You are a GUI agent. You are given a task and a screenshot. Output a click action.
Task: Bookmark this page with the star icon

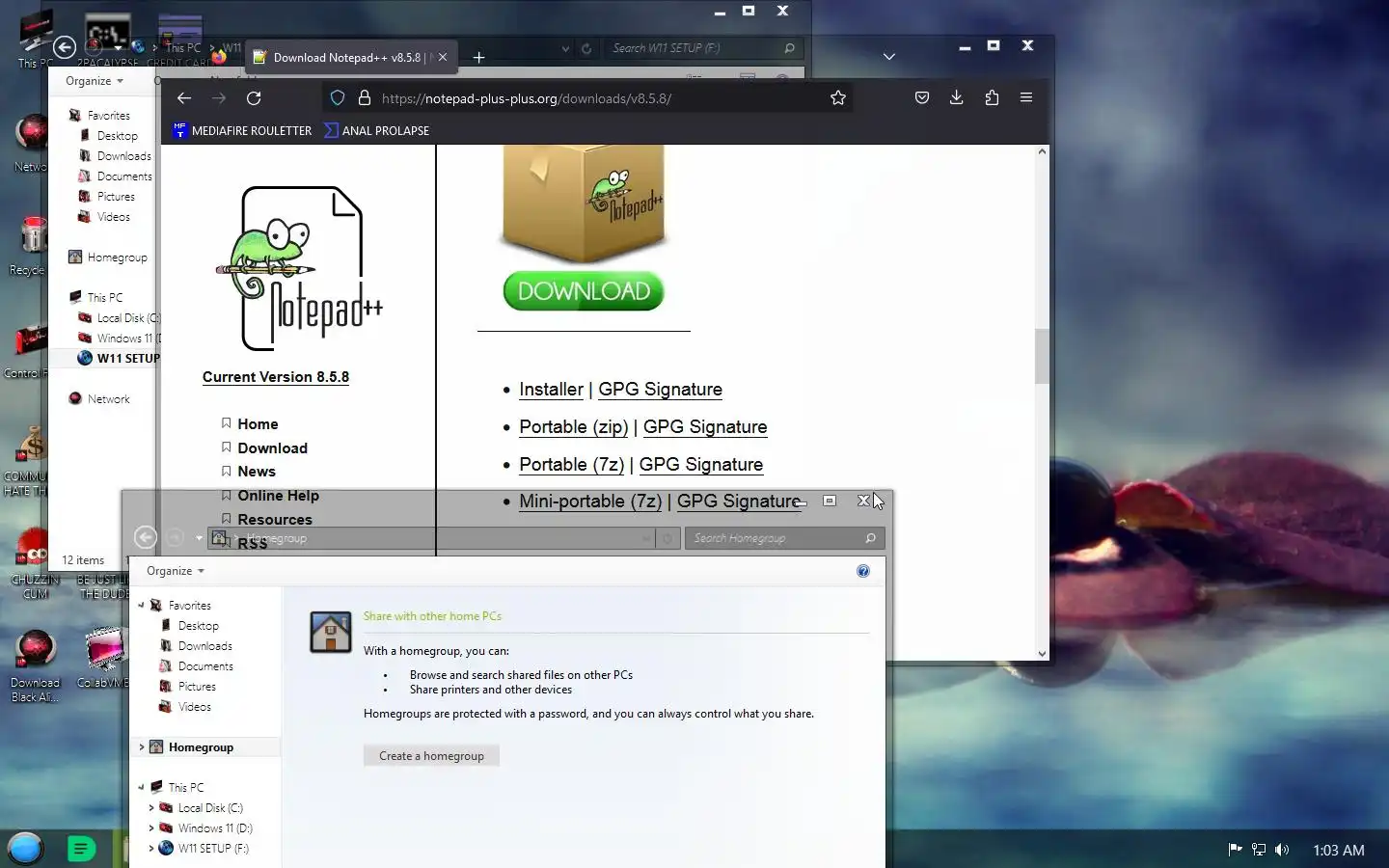coord(837,97)
